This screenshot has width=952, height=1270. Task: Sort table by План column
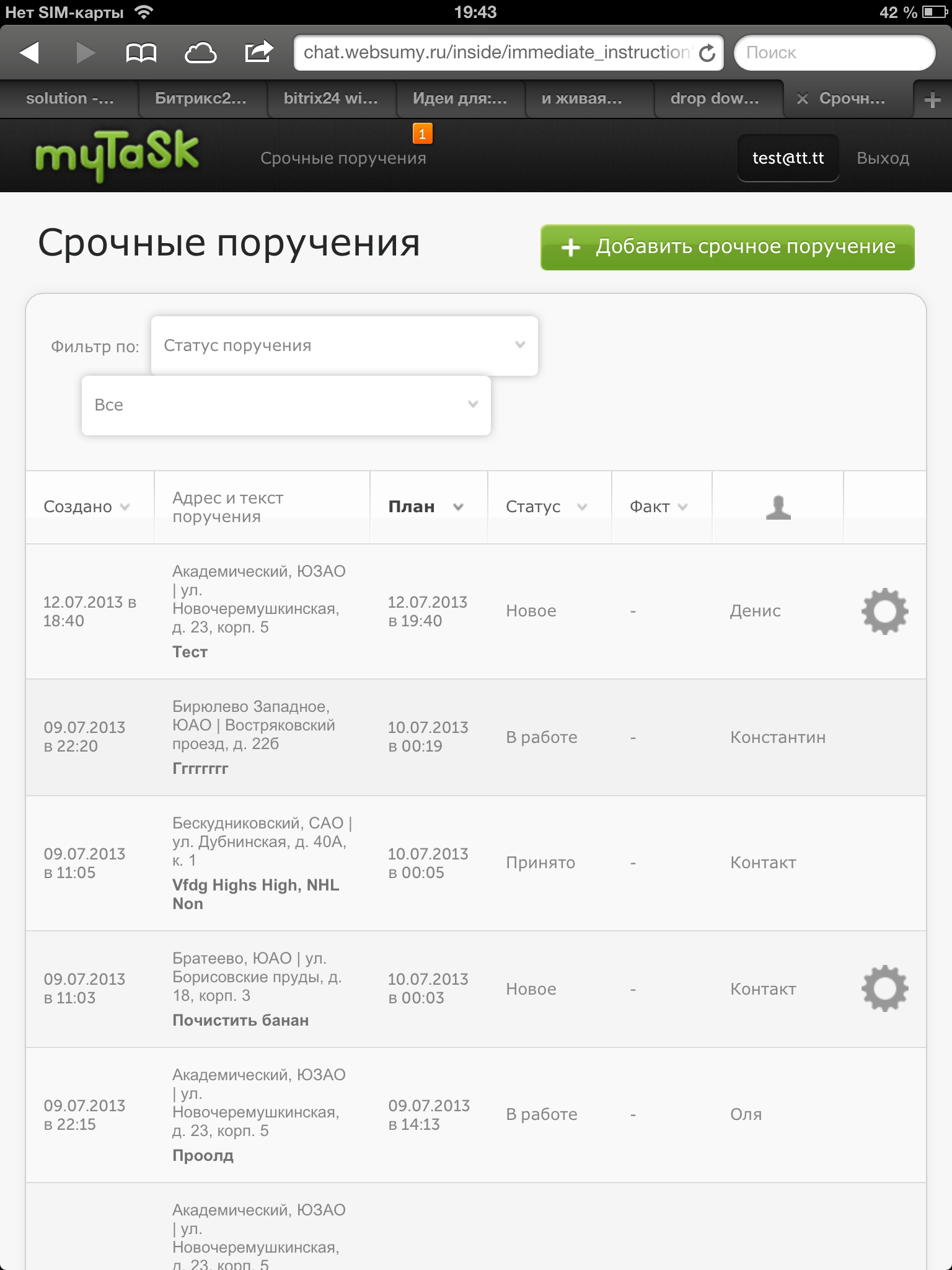[425, 507]
